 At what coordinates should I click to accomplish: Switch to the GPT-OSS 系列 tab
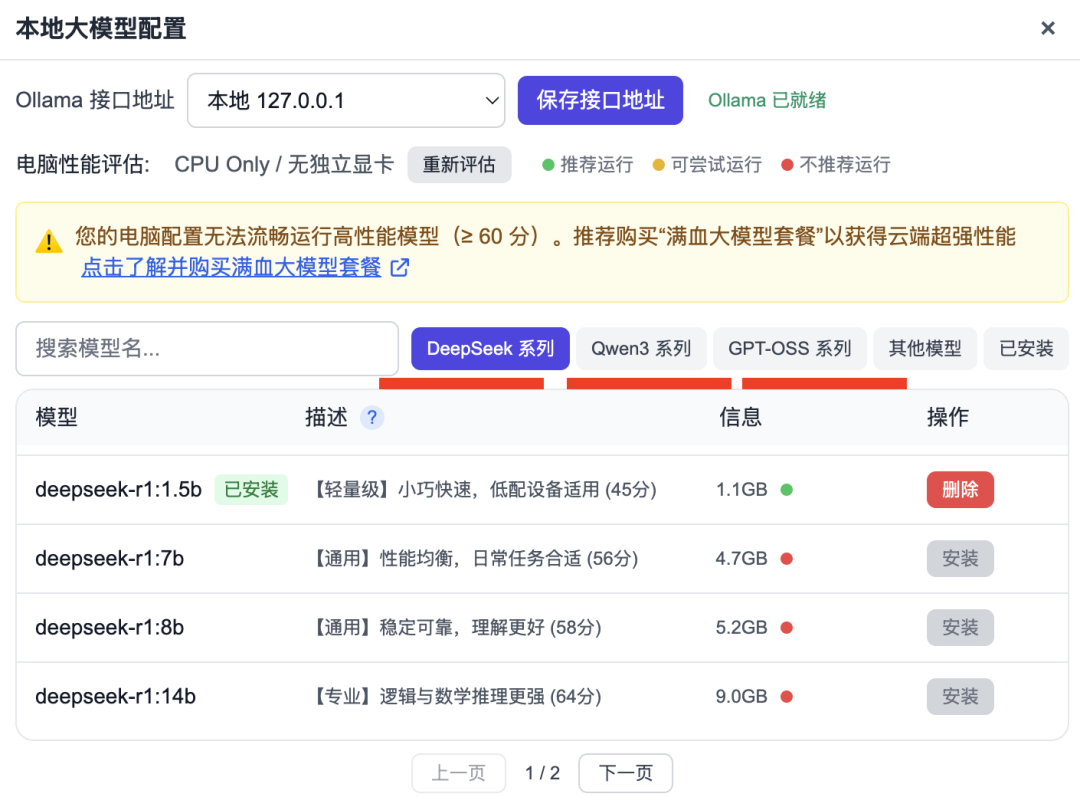[790, 349]
